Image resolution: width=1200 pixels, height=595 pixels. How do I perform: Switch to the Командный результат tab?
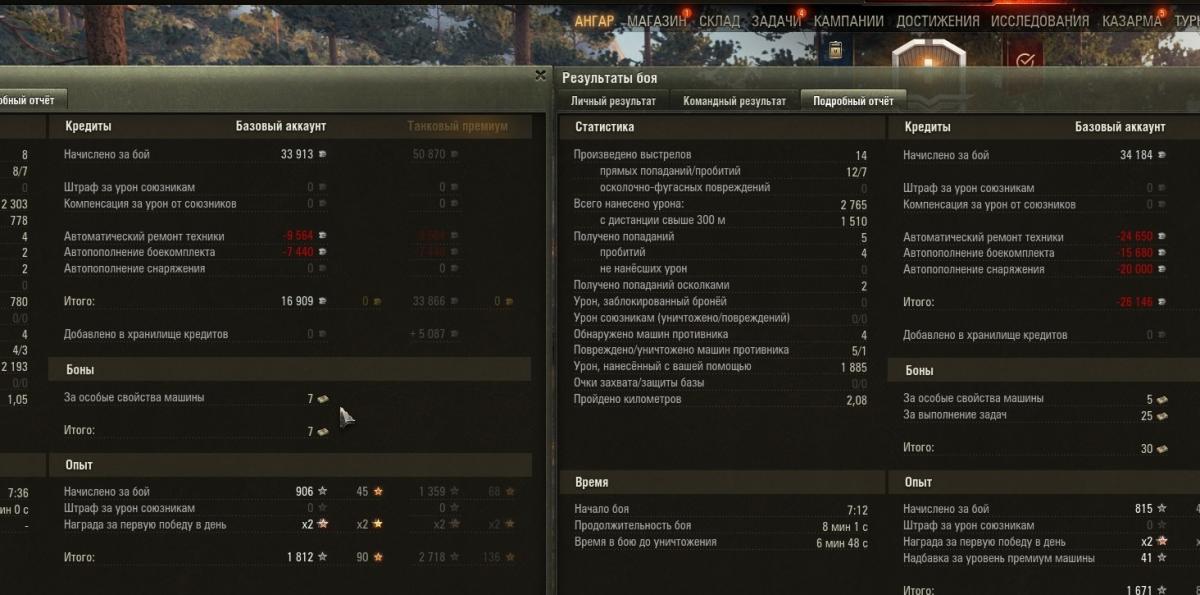tap(734, 101)
